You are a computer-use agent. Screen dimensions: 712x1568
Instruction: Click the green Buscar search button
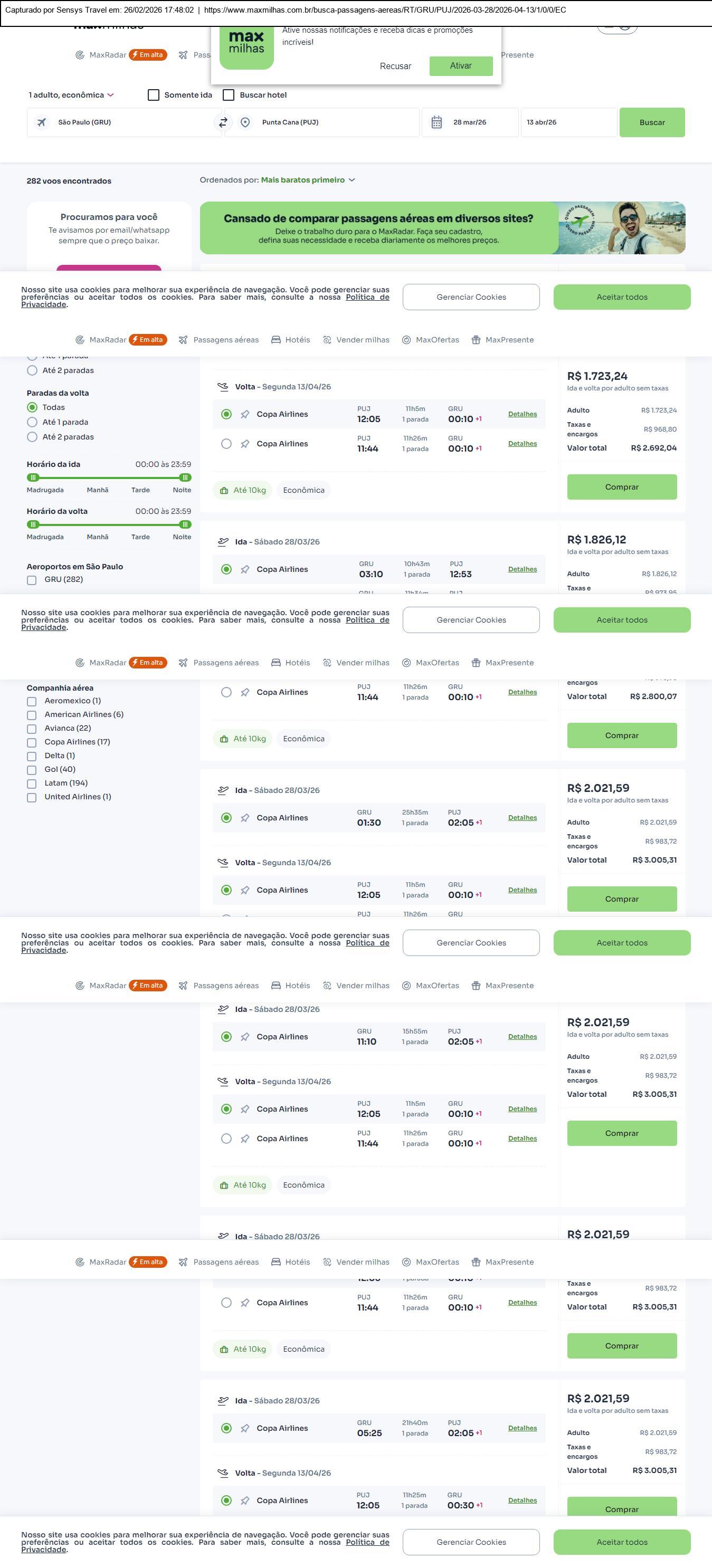pos(652,122)
